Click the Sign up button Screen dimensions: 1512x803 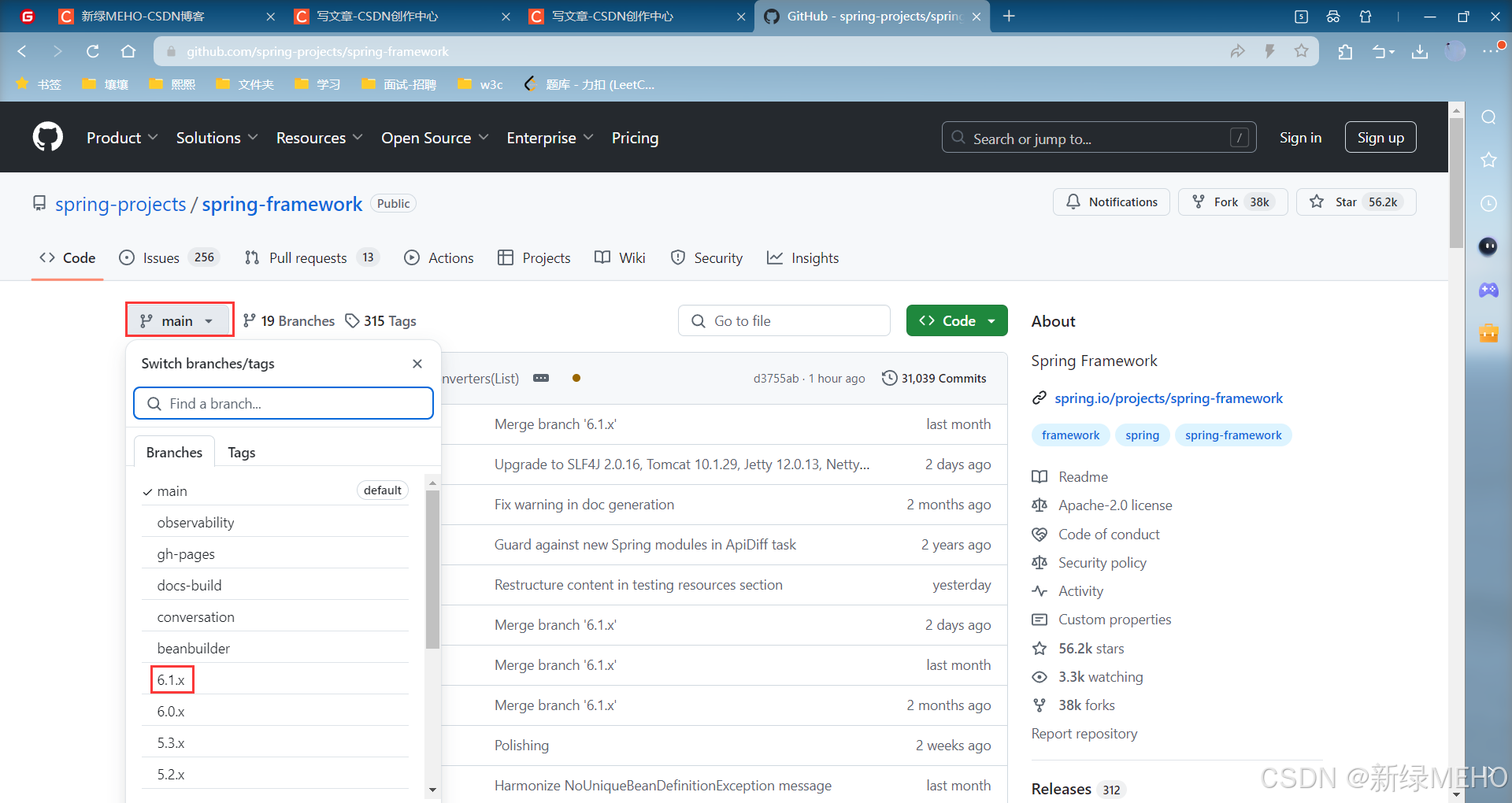tap(1380, 137)
